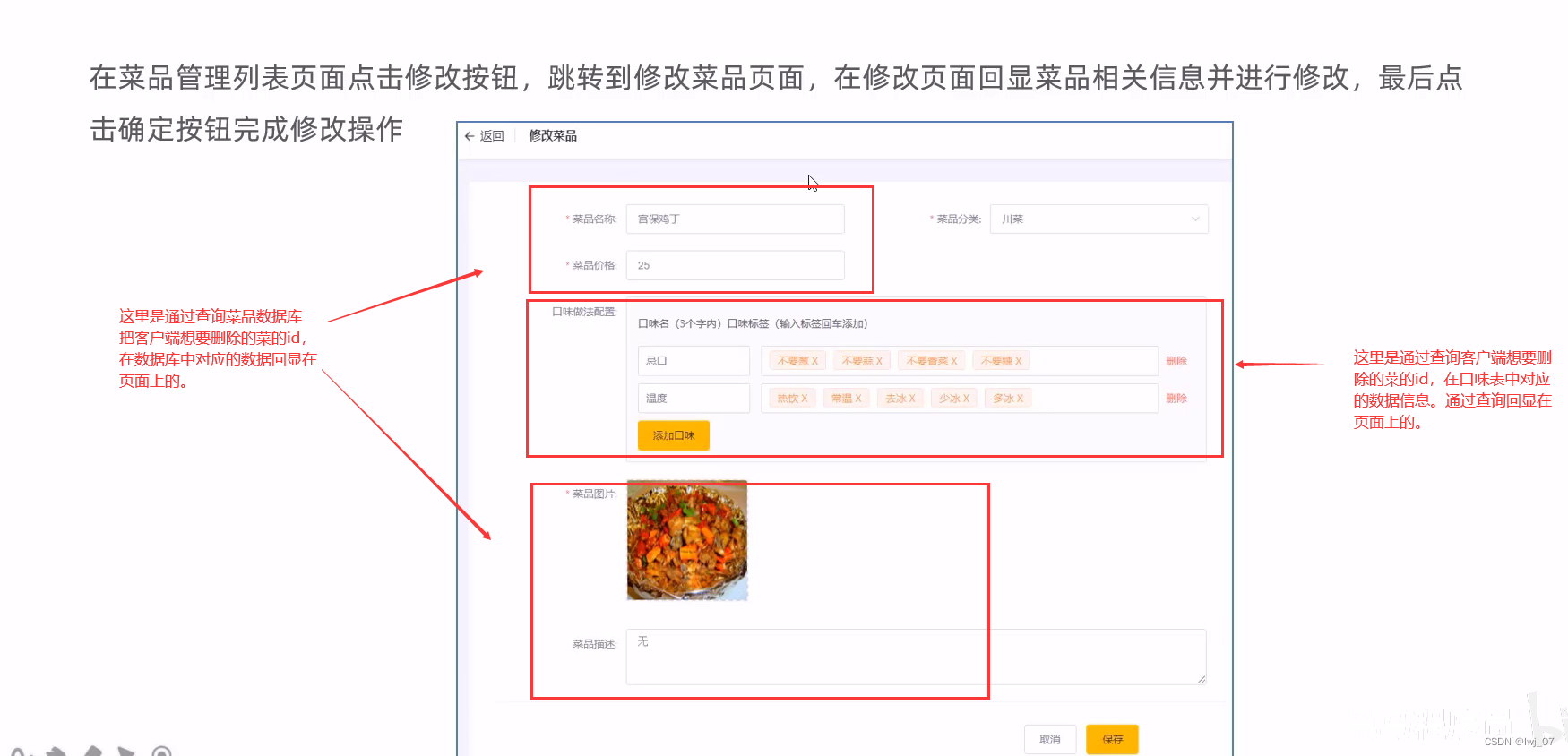Click the back arrow next to 返回
Viewport: 1568px width, 756px height.
(x=470, y=136)
